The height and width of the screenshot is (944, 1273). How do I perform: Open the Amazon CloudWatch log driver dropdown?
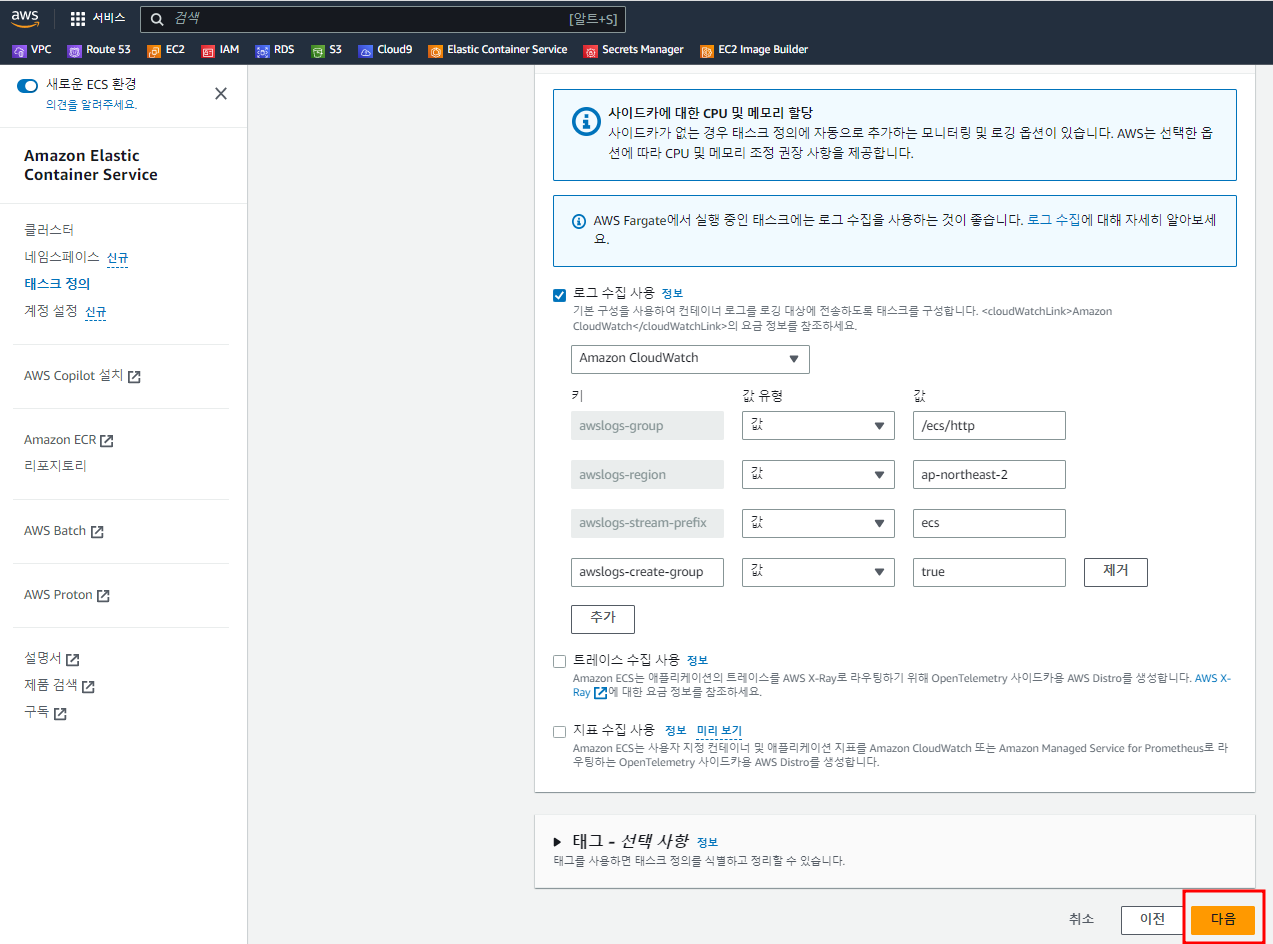[x=690, y=359]
